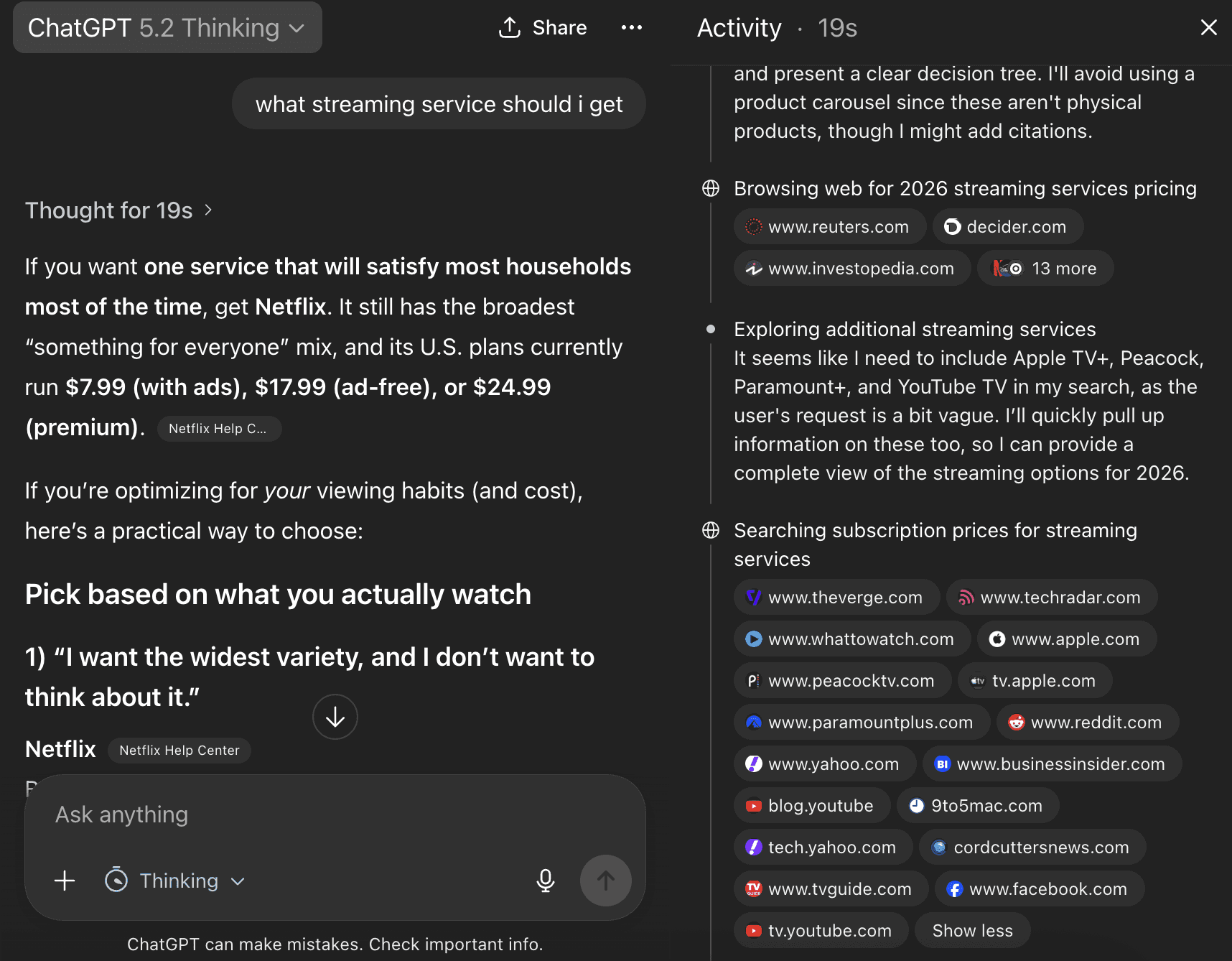Image resolution: width=1232 pixels, height=961 pixels.
Task: Open the Netflix Help Center citation chip
Action: (x=179, y=750)
